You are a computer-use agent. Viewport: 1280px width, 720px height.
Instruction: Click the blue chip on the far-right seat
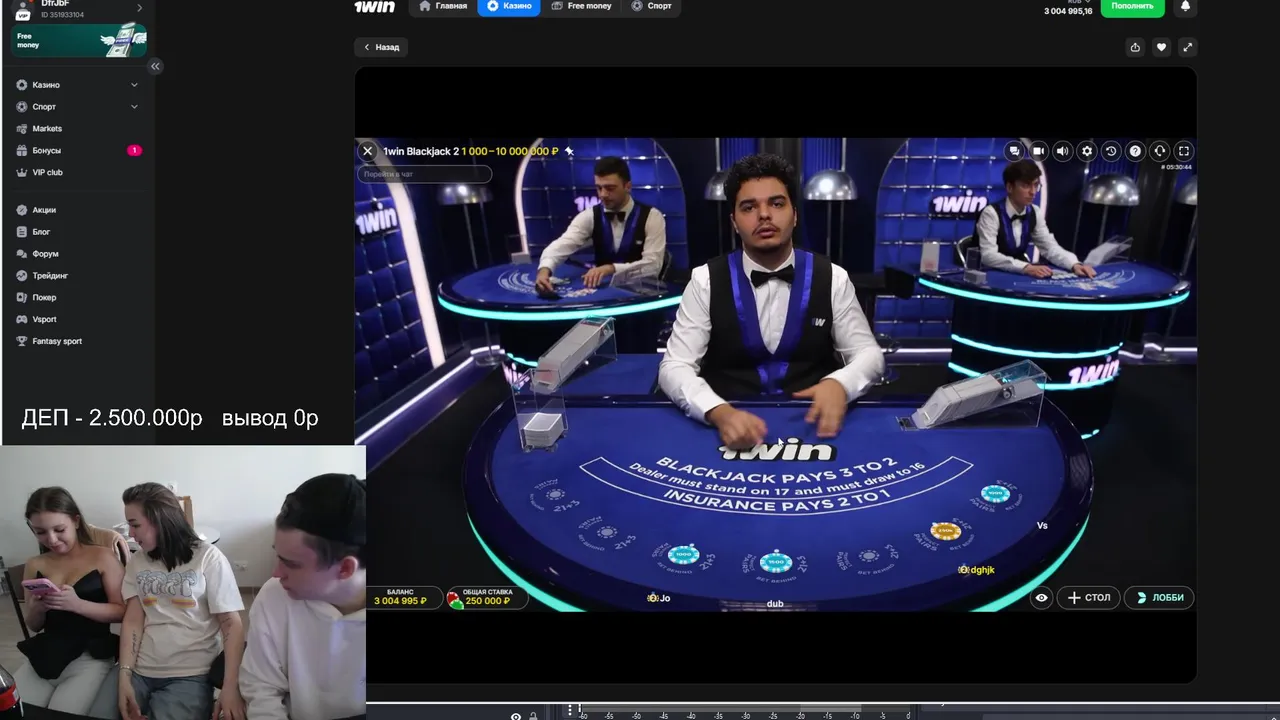[x=995, y=493]
